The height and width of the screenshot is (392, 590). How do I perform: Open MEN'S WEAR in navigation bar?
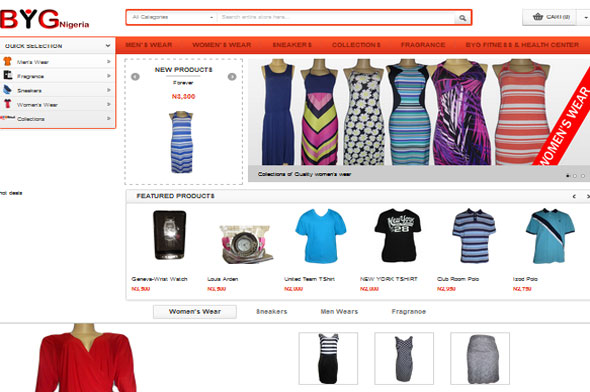[149, 45]
